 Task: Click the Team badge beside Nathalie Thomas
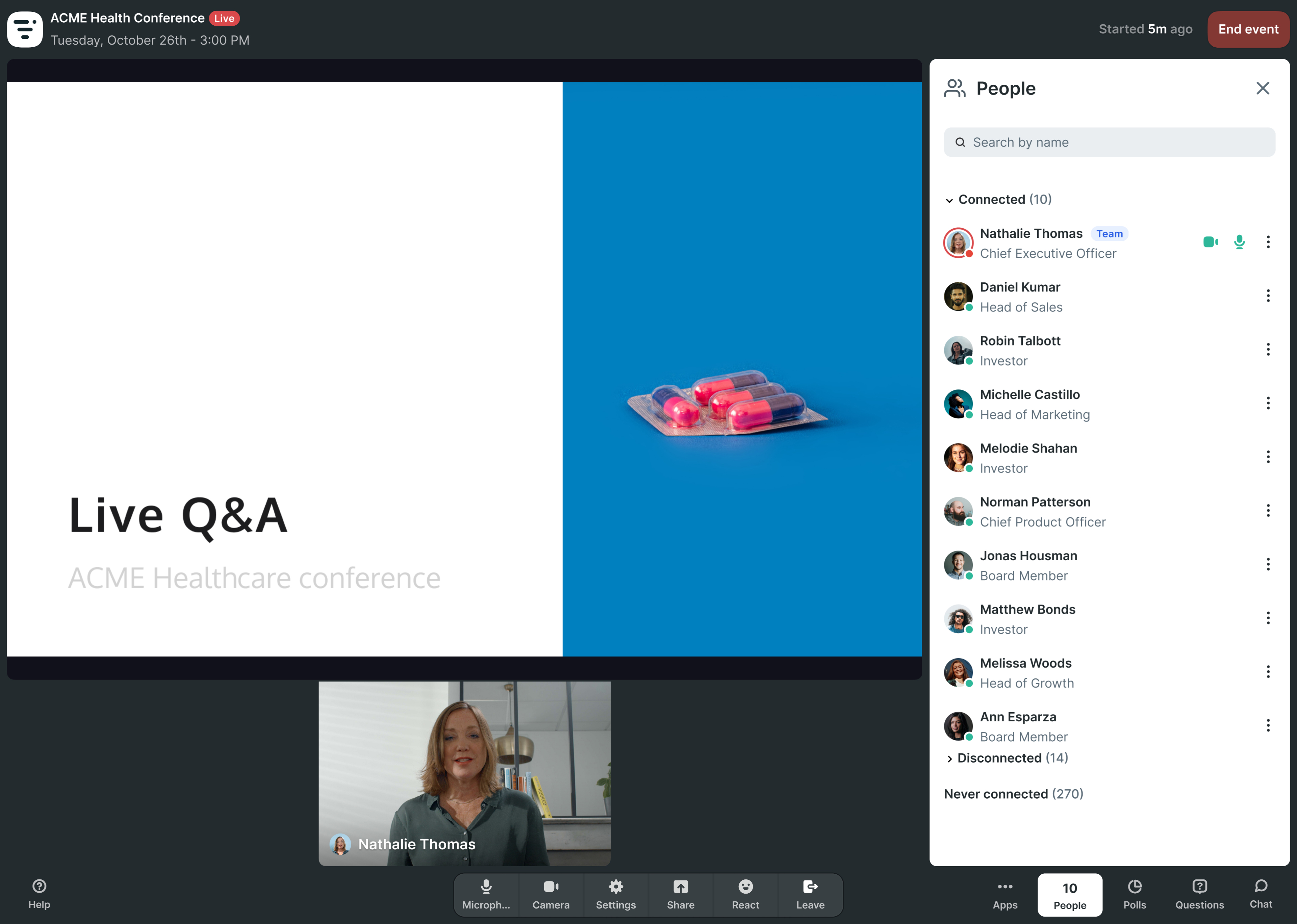point(1109,234)
